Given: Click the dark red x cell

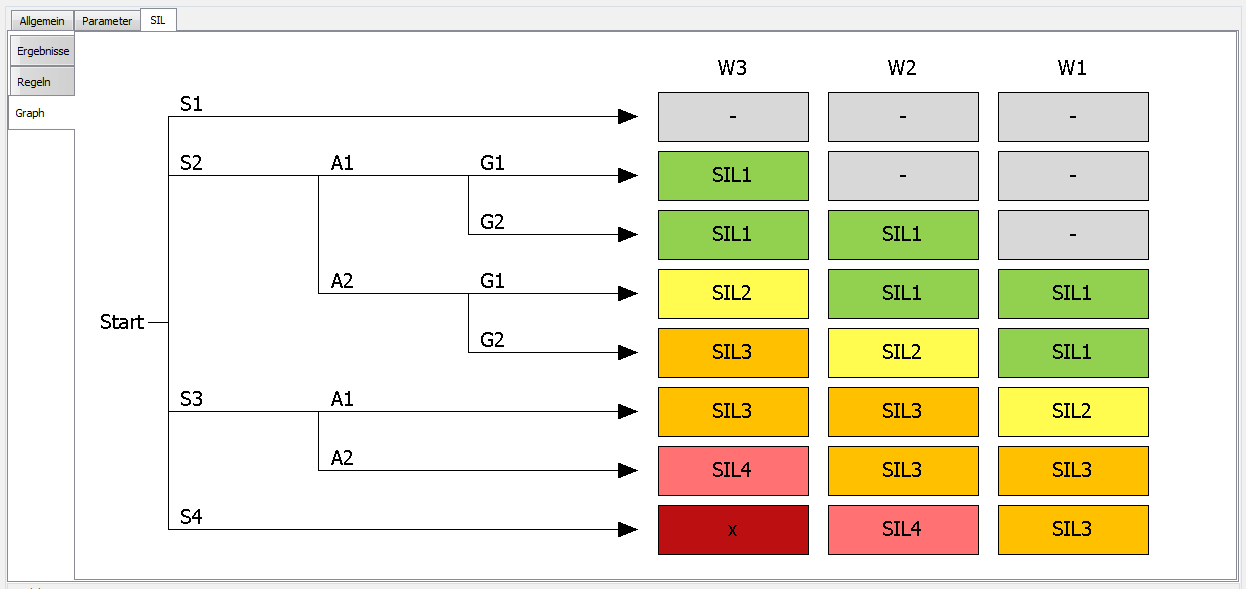Looking at the screenshot, I should click(733, 530).
